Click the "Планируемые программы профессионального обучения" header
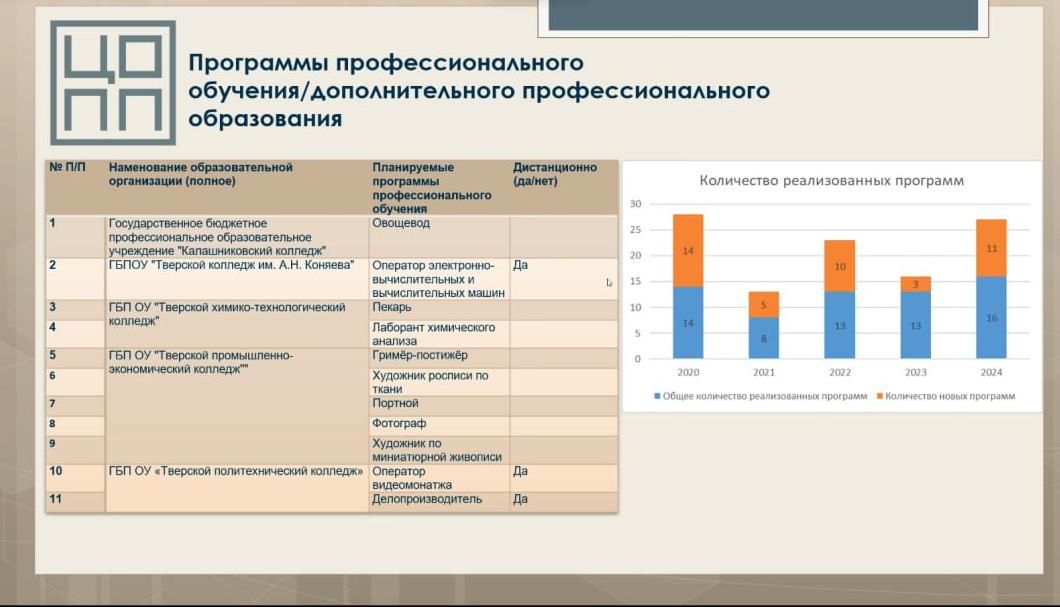Image resolution: width=1060 pixels, height=607 pixels. (431, 188)
